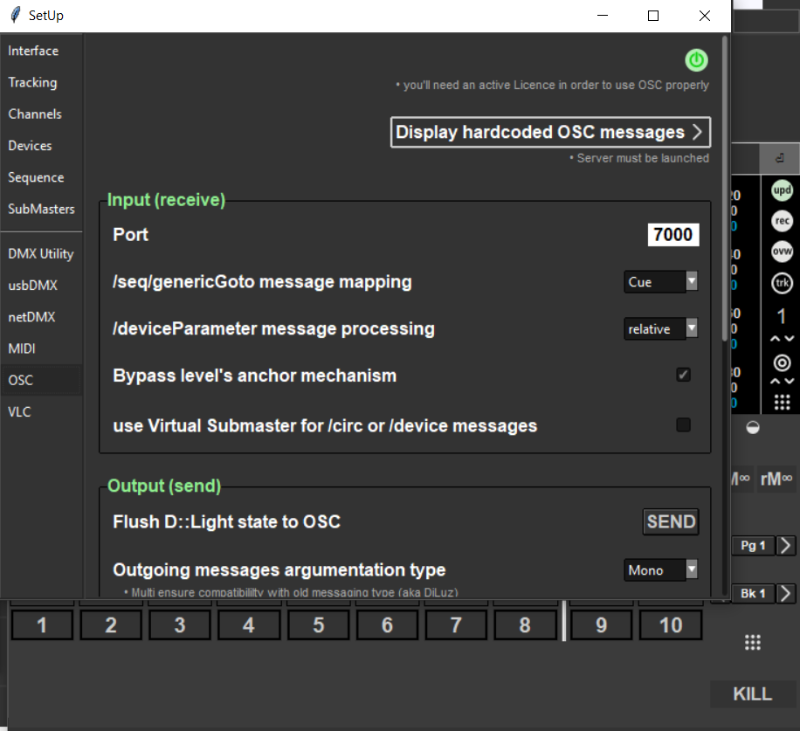Toggle Bypass level's anchor mechanism checkbox
Viewport: 800px width, 731px height.
(x=683, y=375)
